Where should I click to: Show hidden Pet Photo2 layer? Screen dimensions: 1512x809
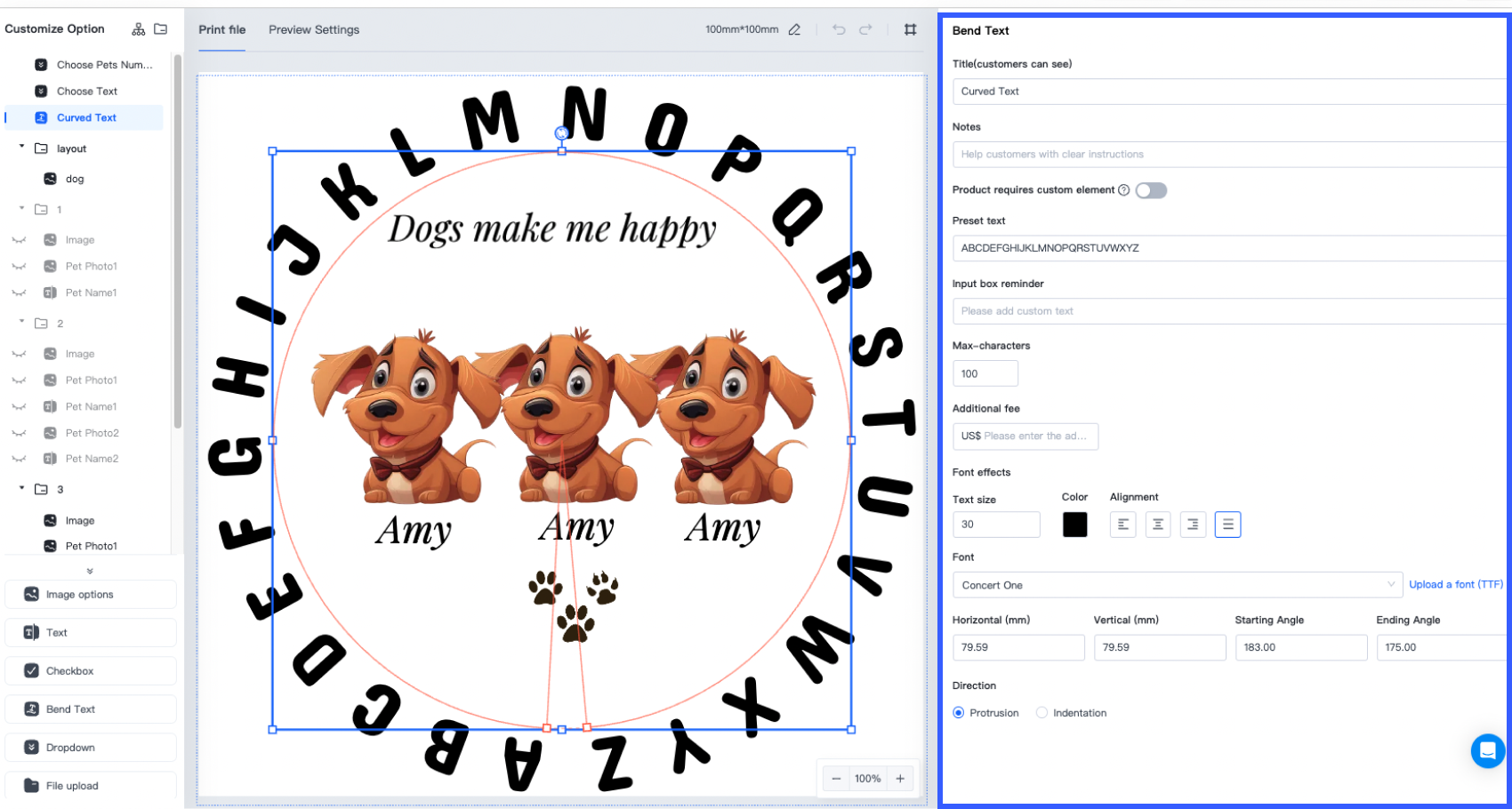coord(19,434)
